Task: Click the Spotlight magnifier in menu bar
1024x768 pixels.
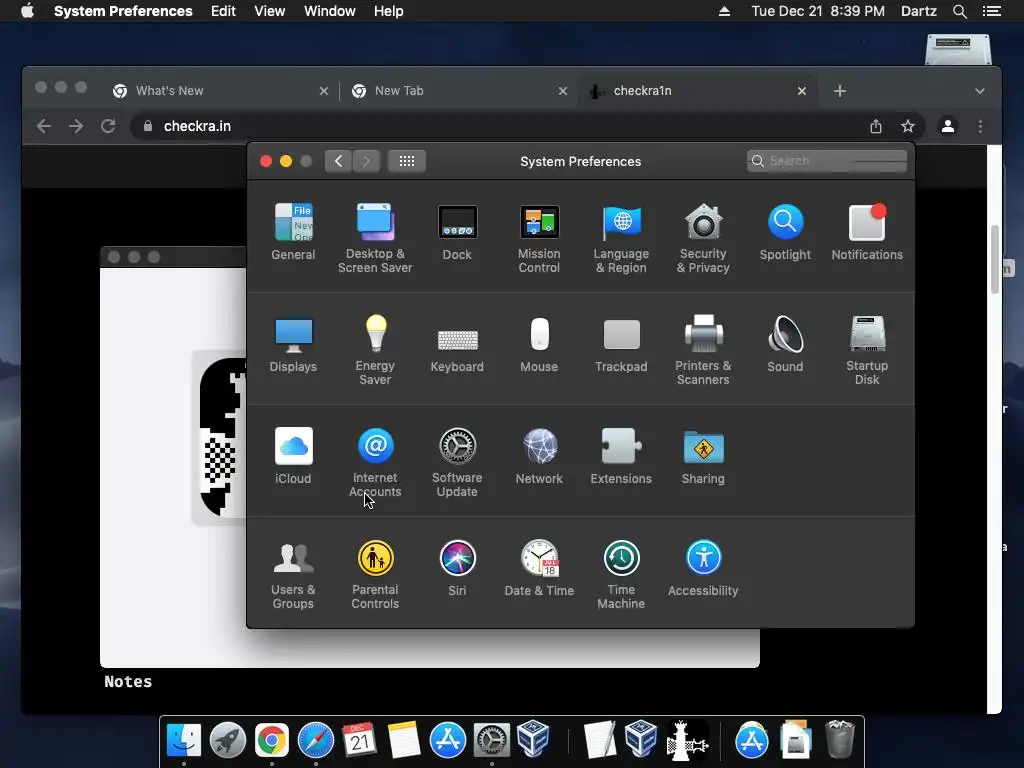Action: 960,11
